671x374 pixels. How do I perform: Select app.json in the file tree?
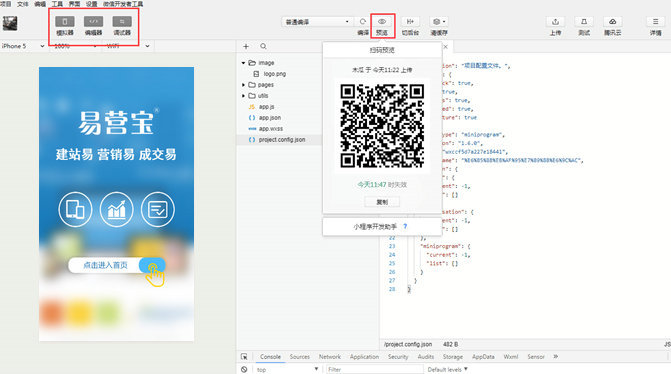point(270,118)
